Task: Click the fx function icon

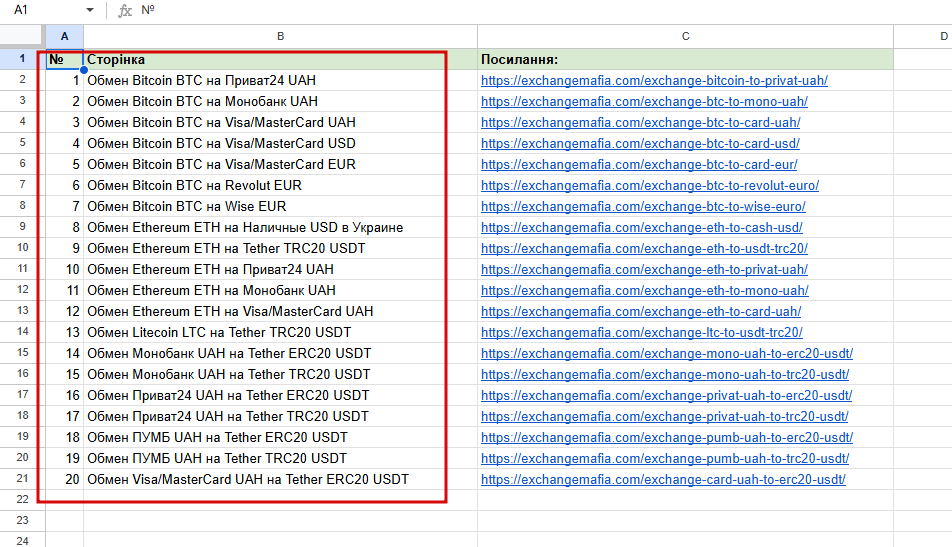Action: pos(125,10)
